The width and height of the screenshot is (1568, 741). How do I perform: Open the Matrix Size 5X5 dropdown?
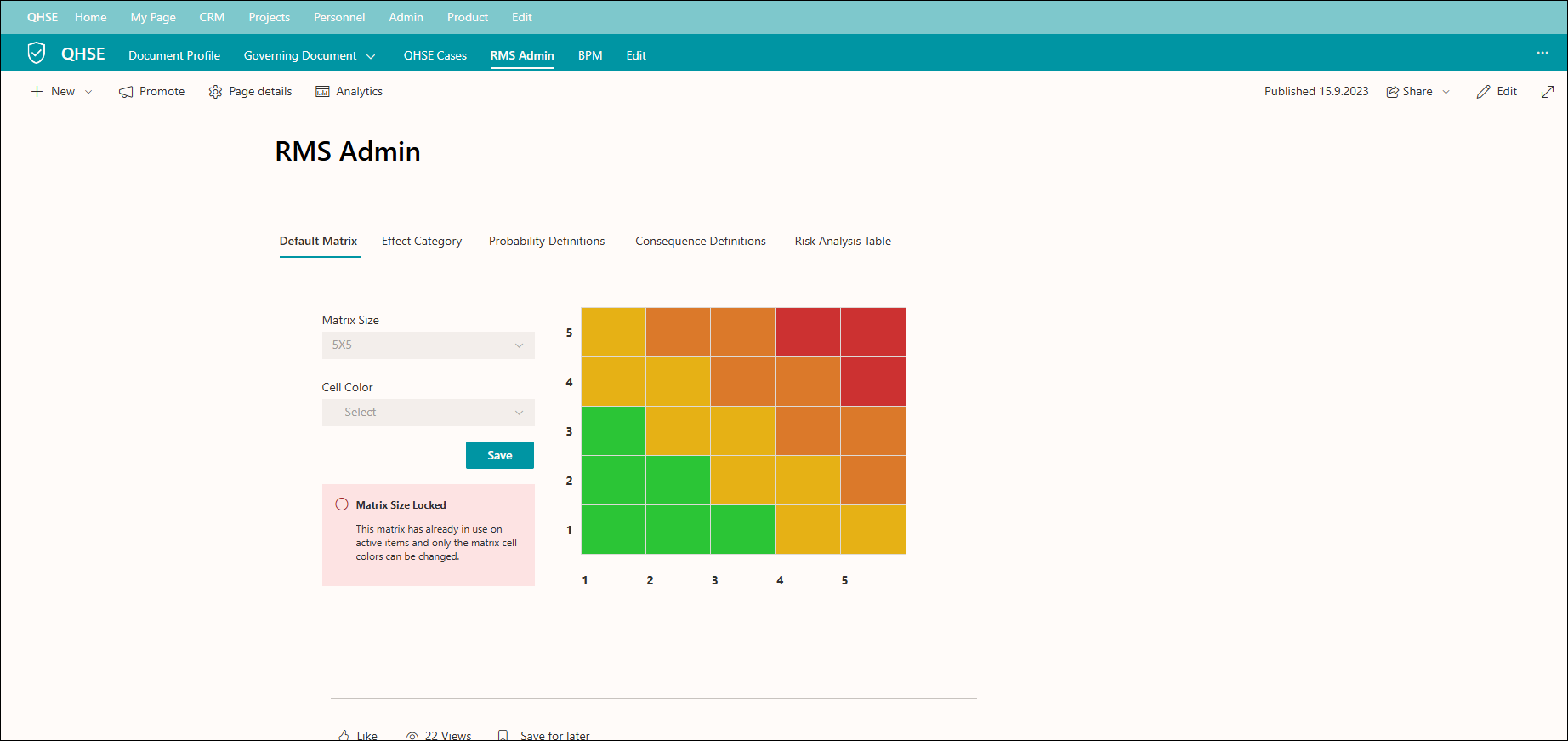[428, 345]
